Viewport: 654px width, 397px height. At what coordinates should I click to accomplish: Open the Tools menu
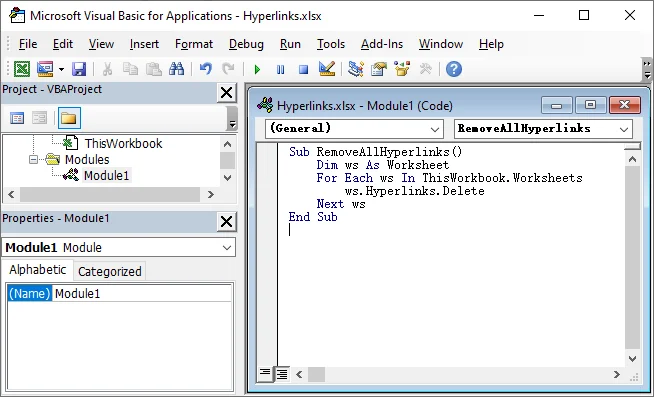coord(331,44)
